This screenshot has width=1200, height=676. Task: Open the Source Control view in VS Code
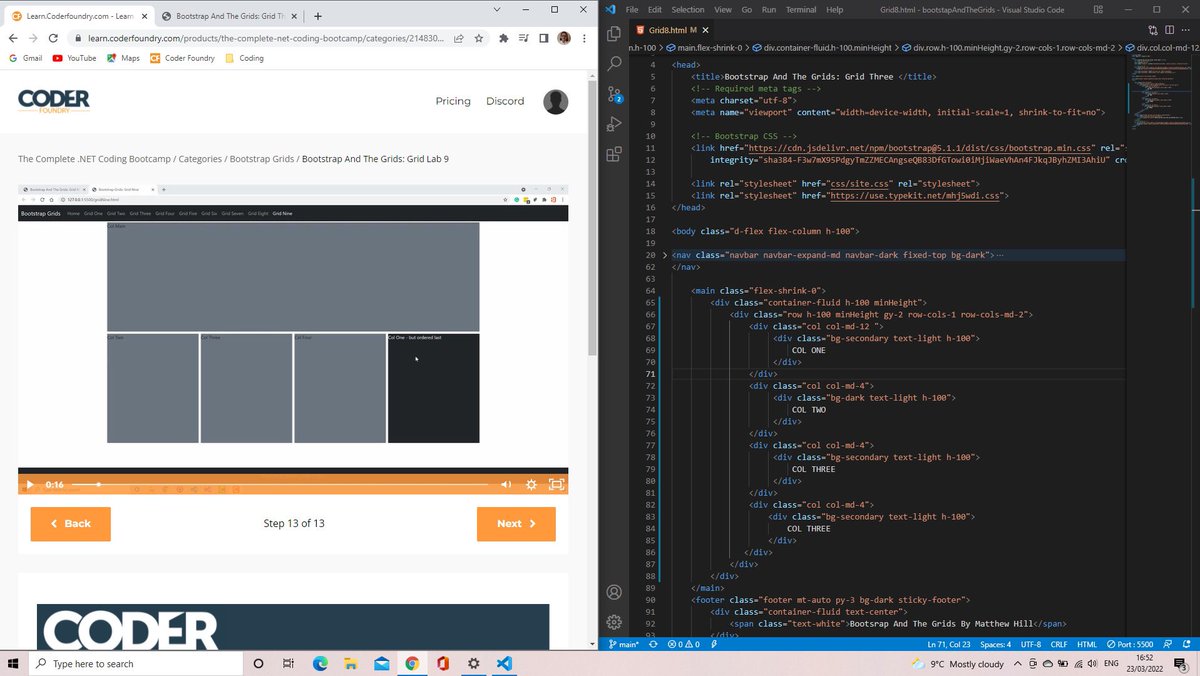(614, 92)
